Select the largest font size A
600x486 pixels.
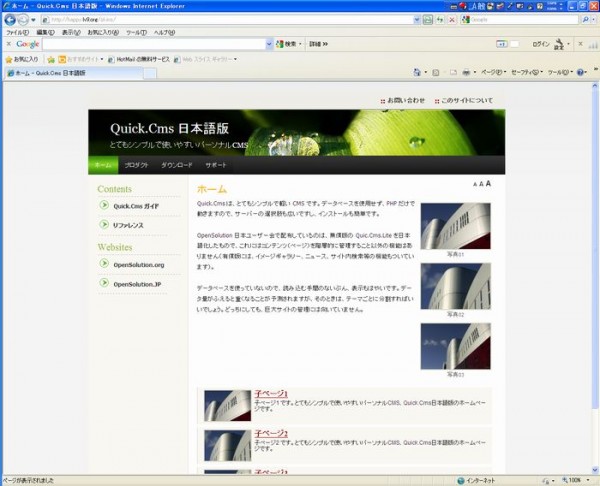(x=488, y=184)
